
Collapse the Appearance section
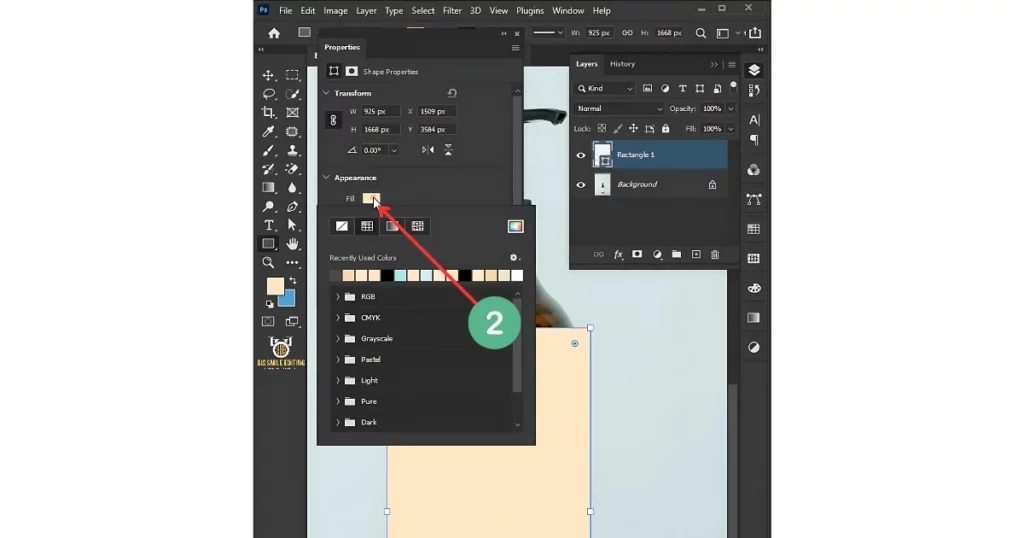(327, 178)
